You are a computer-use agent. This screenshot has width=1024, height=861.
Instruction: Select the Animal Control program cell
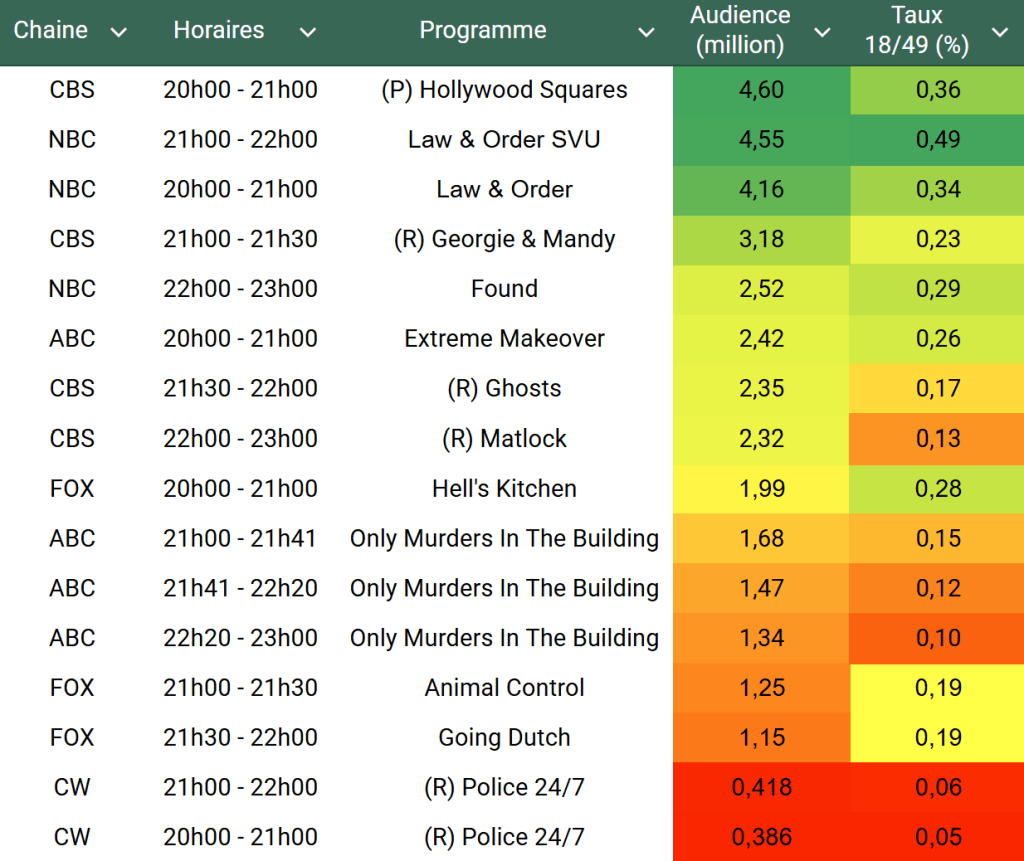pos(504,688)
